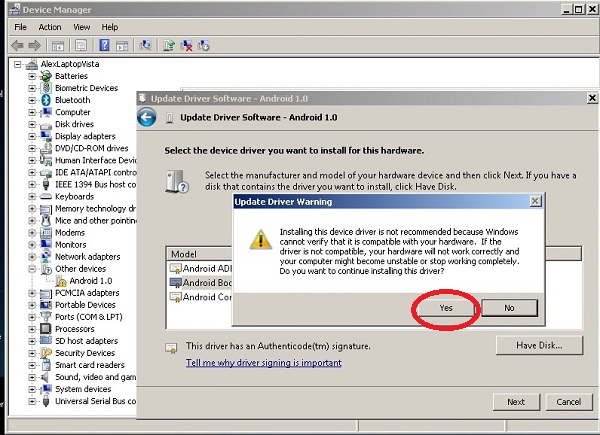Click the Scan for hardware changes icon
Viewport: 600px width, 435px height.
[145, 46]
